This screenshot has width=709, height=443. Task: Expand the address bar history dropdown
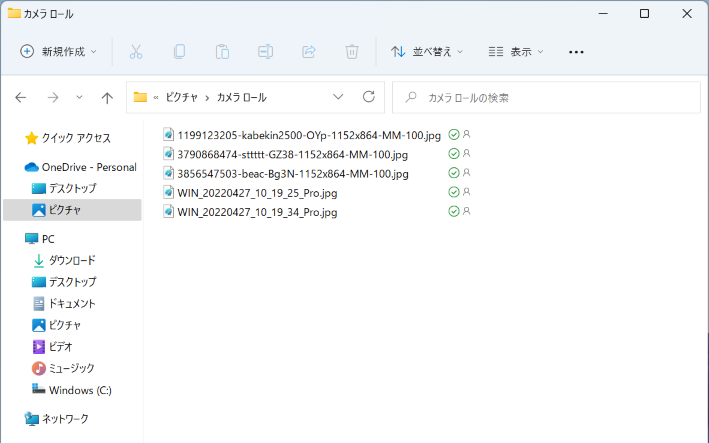[338, 97]
